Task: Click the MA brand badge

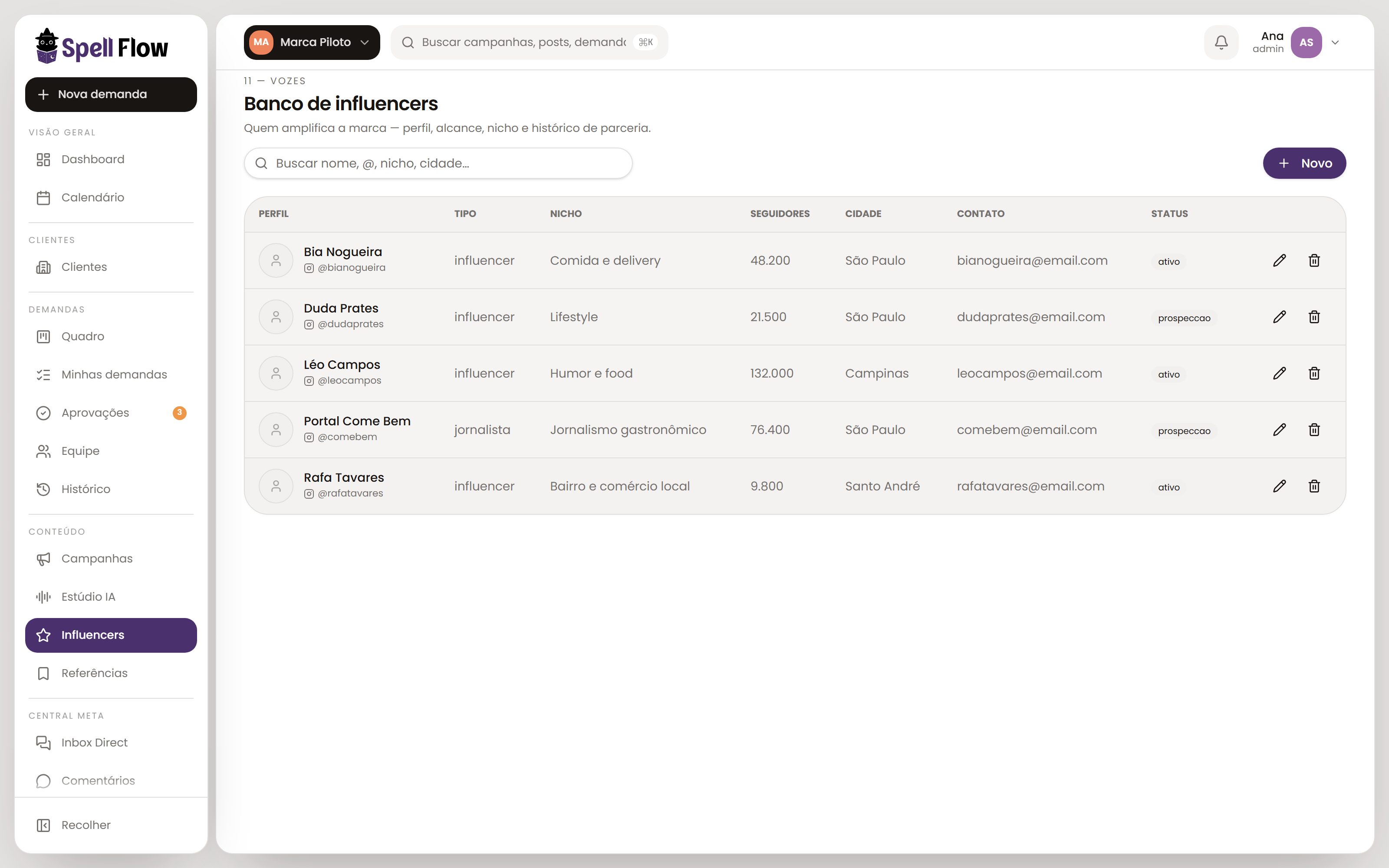Action: click(261, 43)
